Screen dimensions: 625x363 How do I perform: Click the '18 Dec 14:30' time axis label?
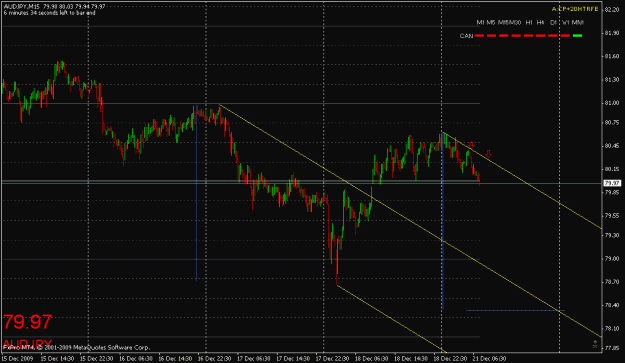(x=411, y=359)
